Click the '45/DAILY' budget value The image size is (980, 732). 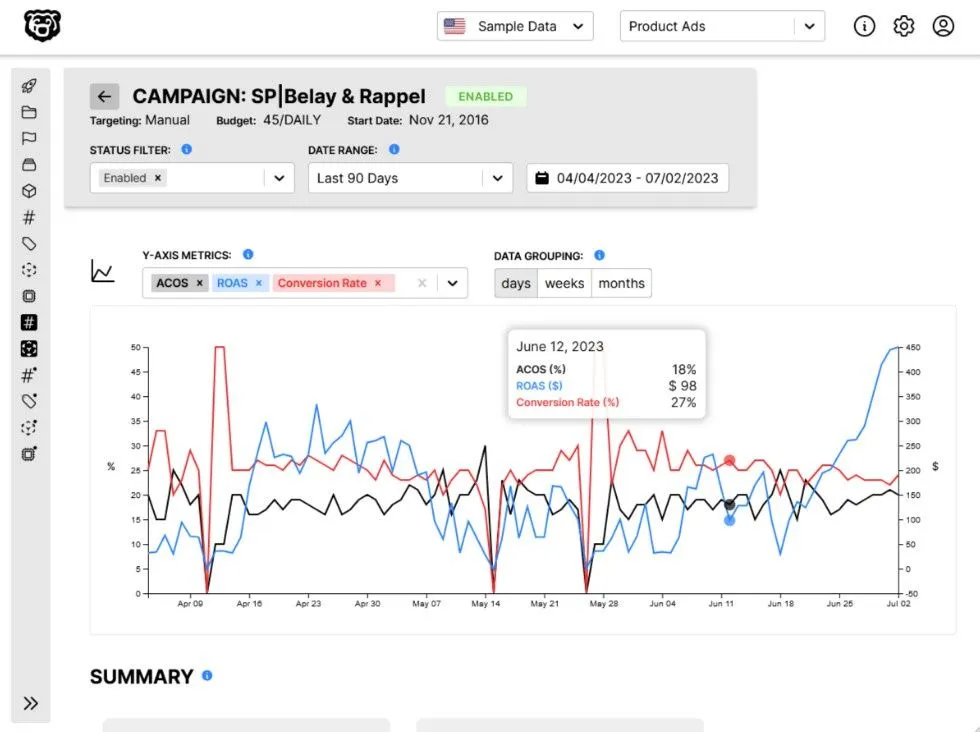point(292,120)
